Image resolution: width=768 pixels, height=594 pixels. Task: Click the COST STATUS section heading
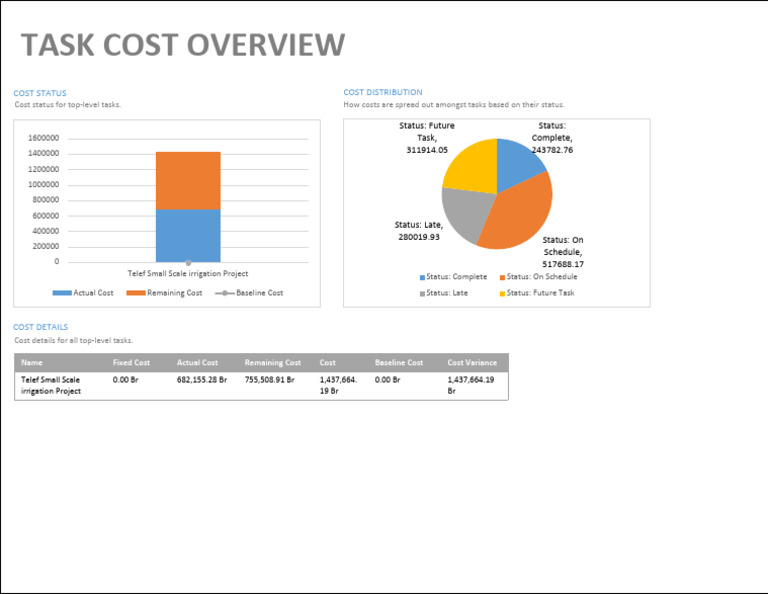(x=40, y=93)
